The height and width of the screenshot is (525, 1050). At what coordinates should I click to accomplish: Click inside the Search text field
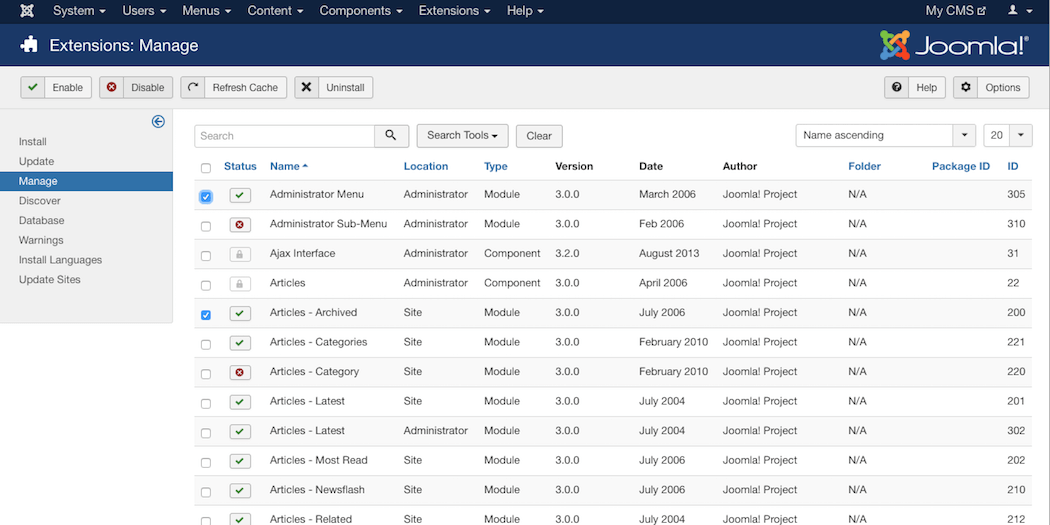[x=284, y=136]
